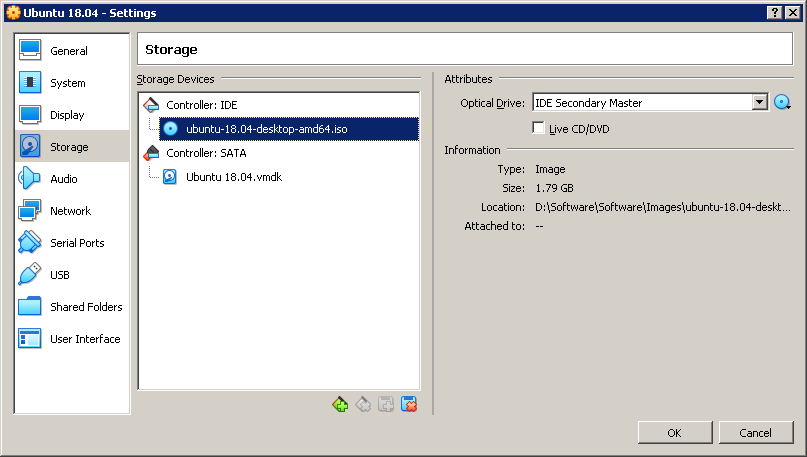Click the System chip icon

(x=30, y=82)
